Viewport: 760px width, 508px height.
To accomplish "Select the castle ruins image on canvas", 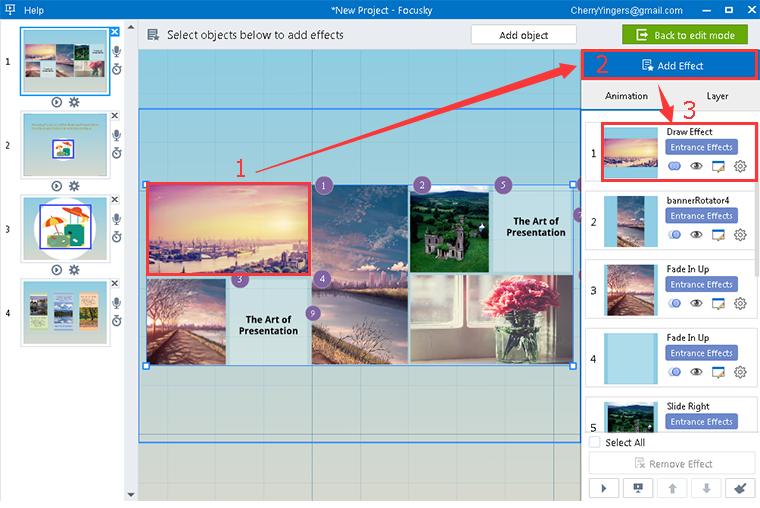I will [449, 230].
